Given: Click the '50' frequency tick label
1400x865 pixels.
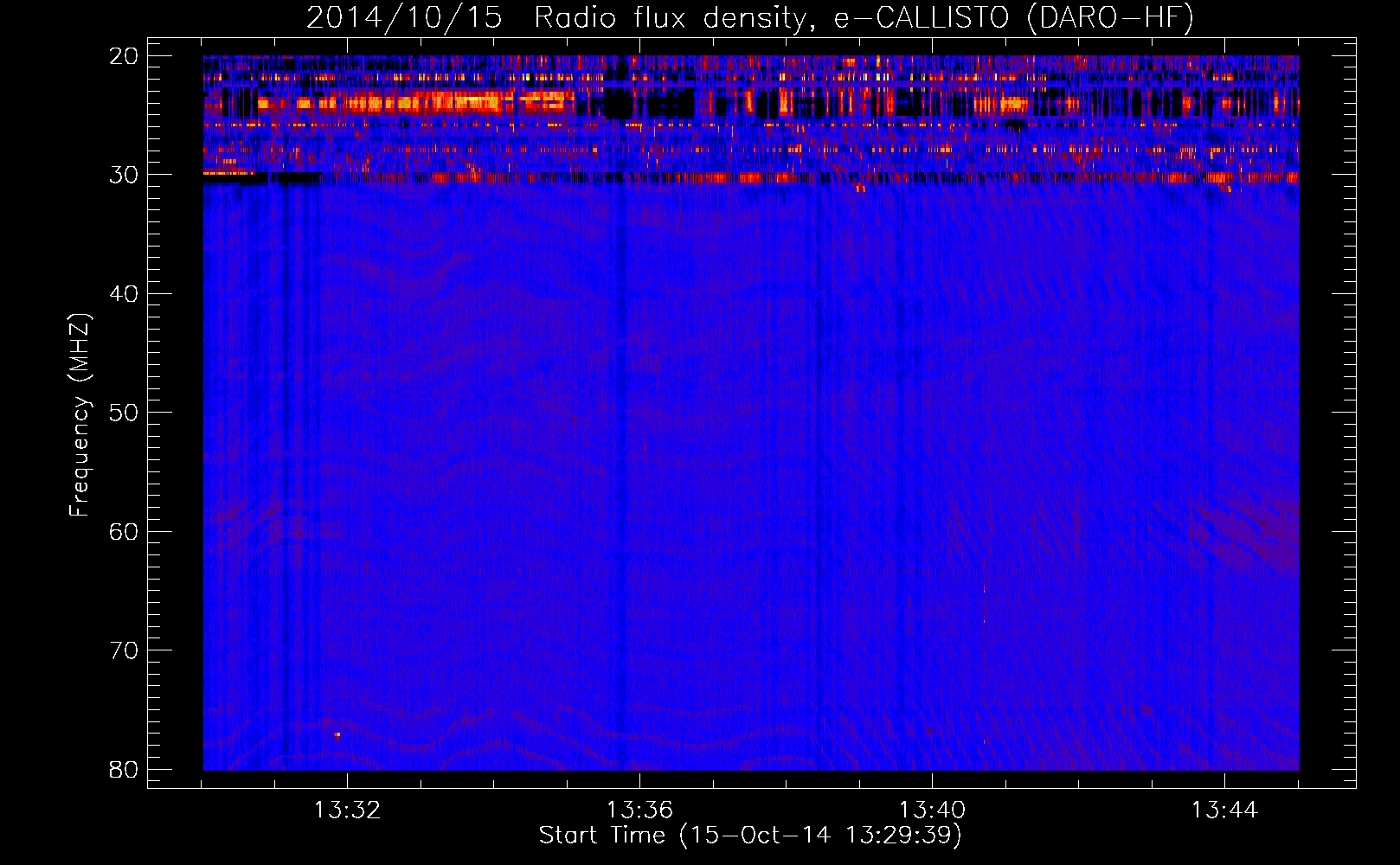Looking at the screenshot, I should click(124, 413).
